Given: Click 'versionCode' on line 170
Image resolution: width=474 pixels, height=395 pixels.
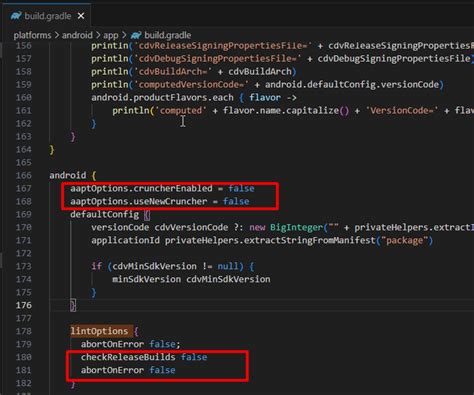Looking at the screenshot, I should [x=120, y=227].
